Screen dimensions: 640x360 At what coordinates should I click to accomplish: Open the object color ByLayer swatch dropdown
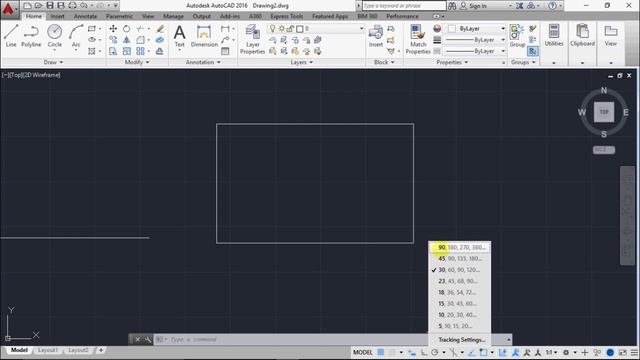point(476,29)
